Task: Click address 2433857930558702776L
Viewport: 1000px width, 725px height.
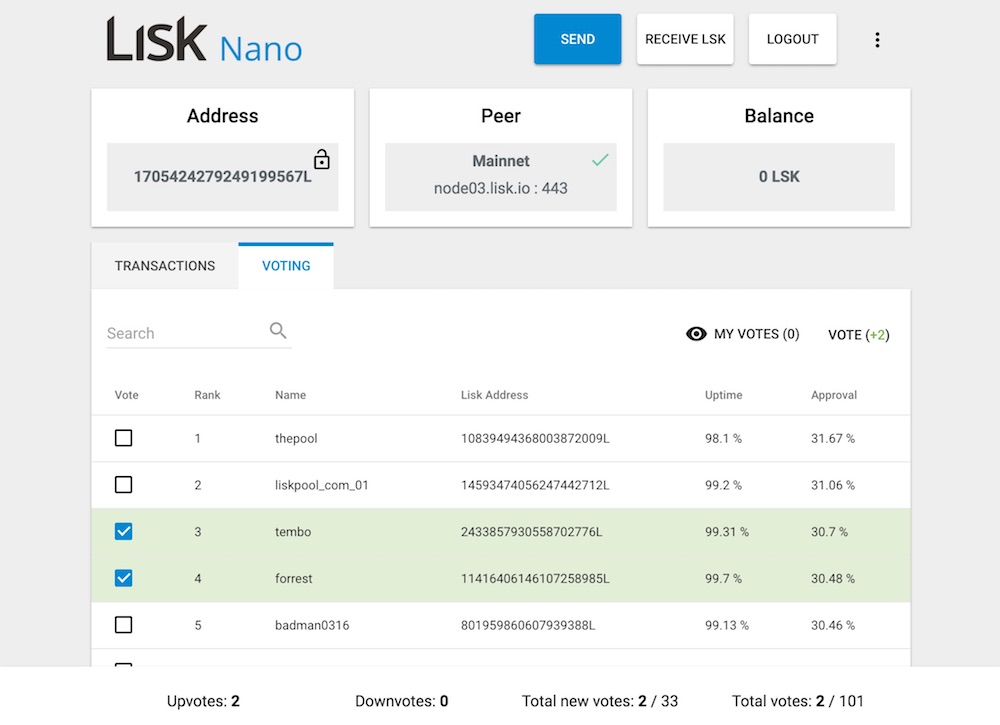Action: coord(531,531)
